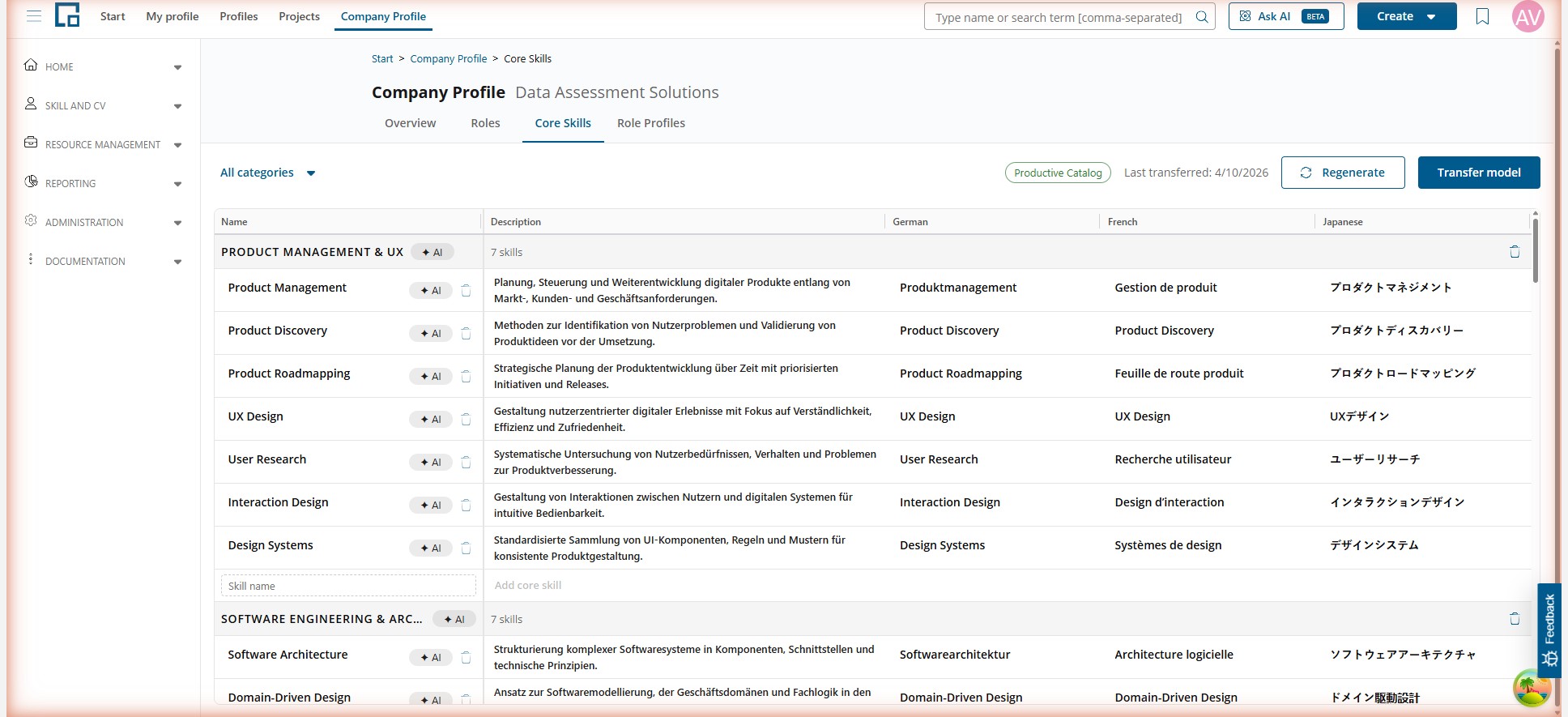Follow the Start breadcrumb link

382,58
